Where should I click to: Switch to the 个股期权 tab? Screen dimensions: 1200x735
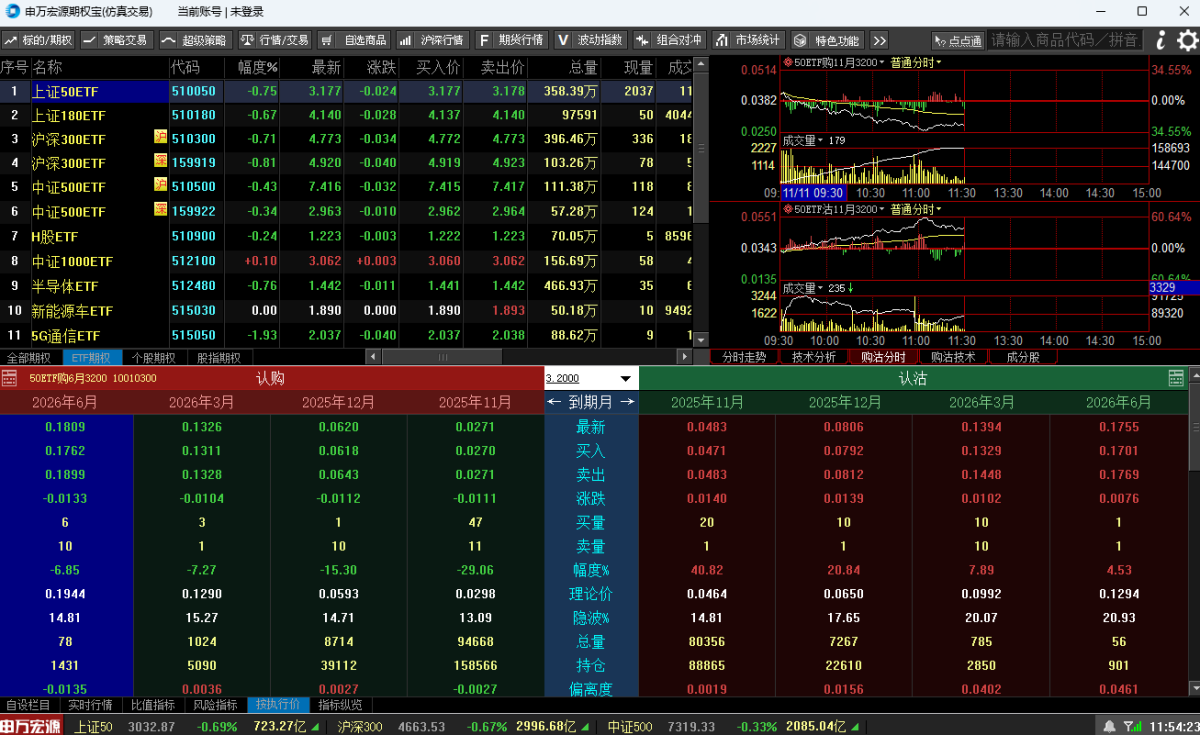153,357
